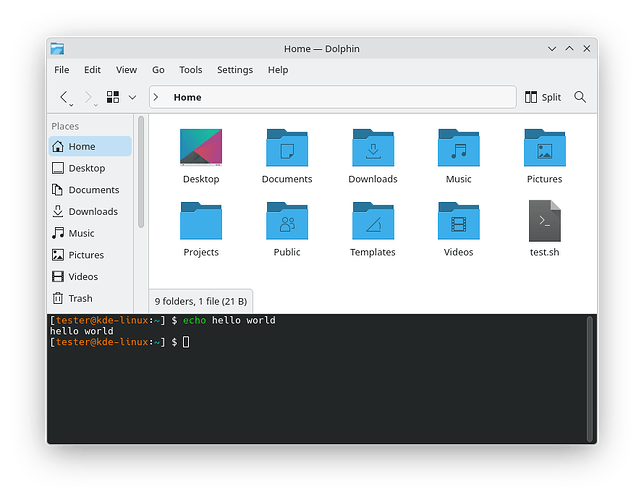
Task: Switch to icons view mode
Action: click(x=113, y=97)
